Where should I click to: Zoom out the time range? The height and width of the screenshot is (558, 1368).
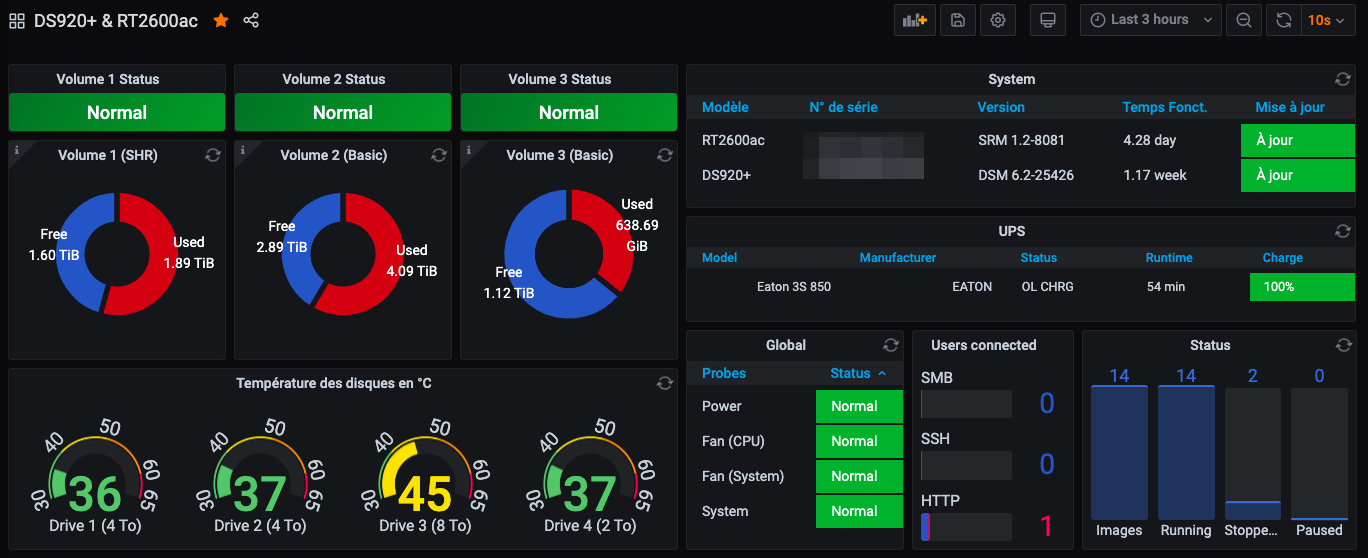coord(1243,20)
